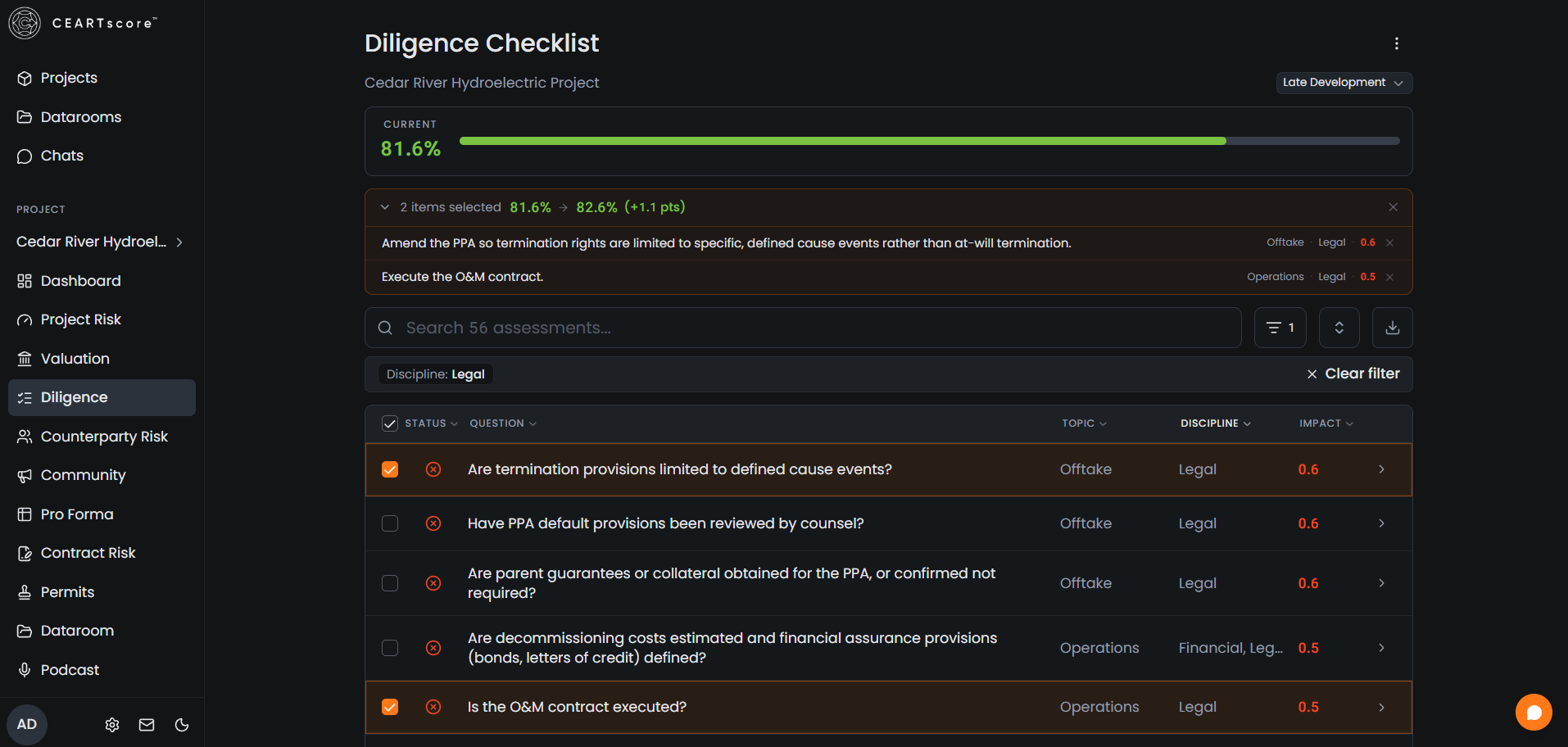Remove Execute the O&M contract item
1568x747 pixels.
coord(1389,277)
